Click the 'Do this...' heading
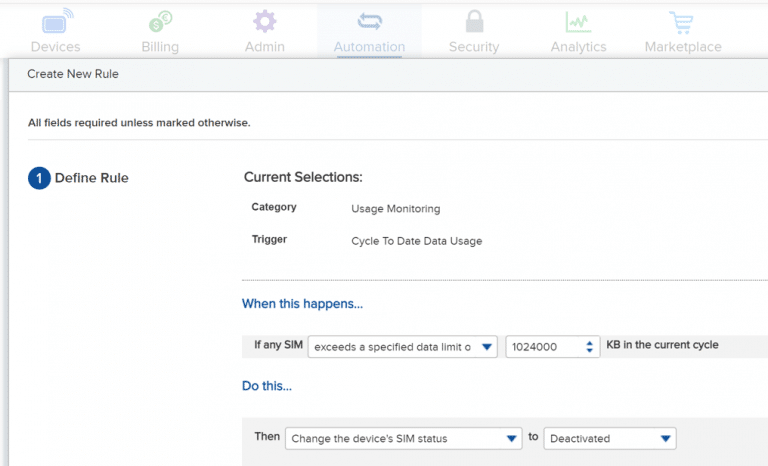This screenshot has height=466, width=768. click(x=267, y=386)
